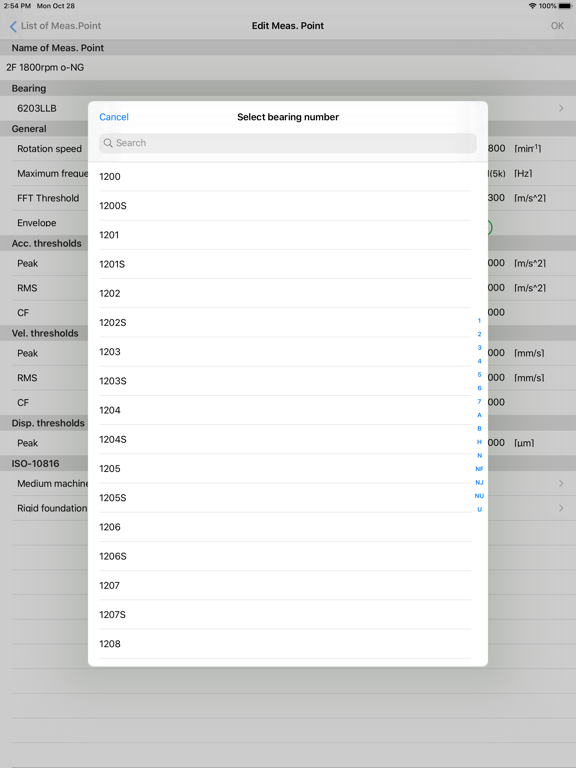Jump to index section 4
Screen dimensions: 576x768
coord(480,361)
